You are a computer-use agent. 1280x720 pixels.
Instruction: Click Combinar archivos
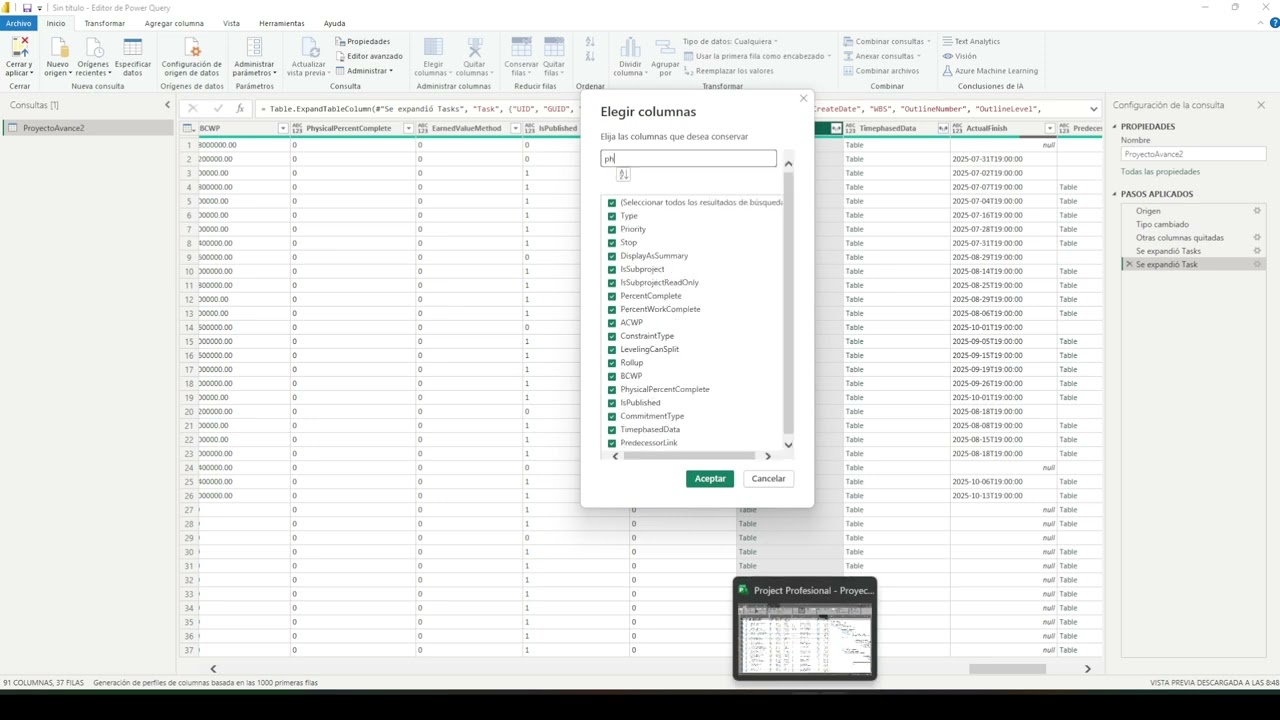point(880,71)
